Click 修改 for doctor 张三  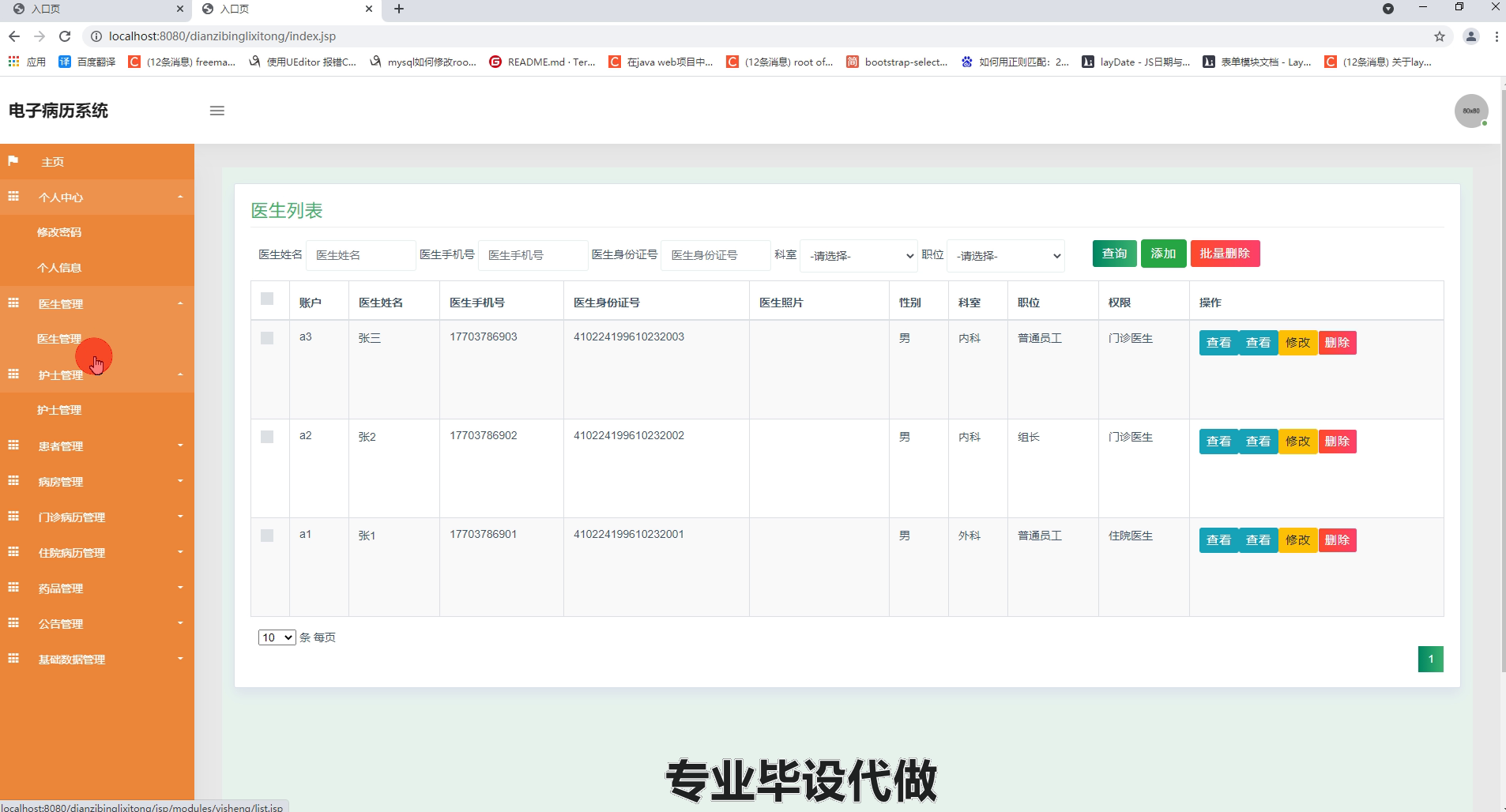tap(1297, 343)
